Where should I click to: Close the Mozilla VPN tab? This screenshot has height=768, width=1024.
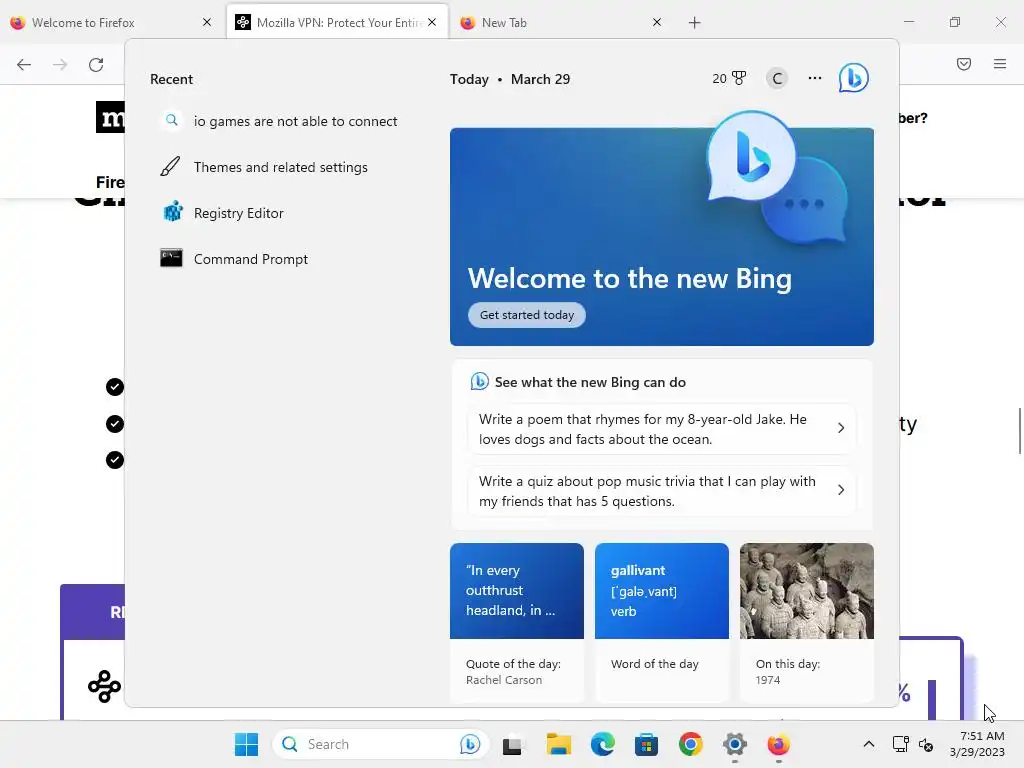click(x=432, y=22)
